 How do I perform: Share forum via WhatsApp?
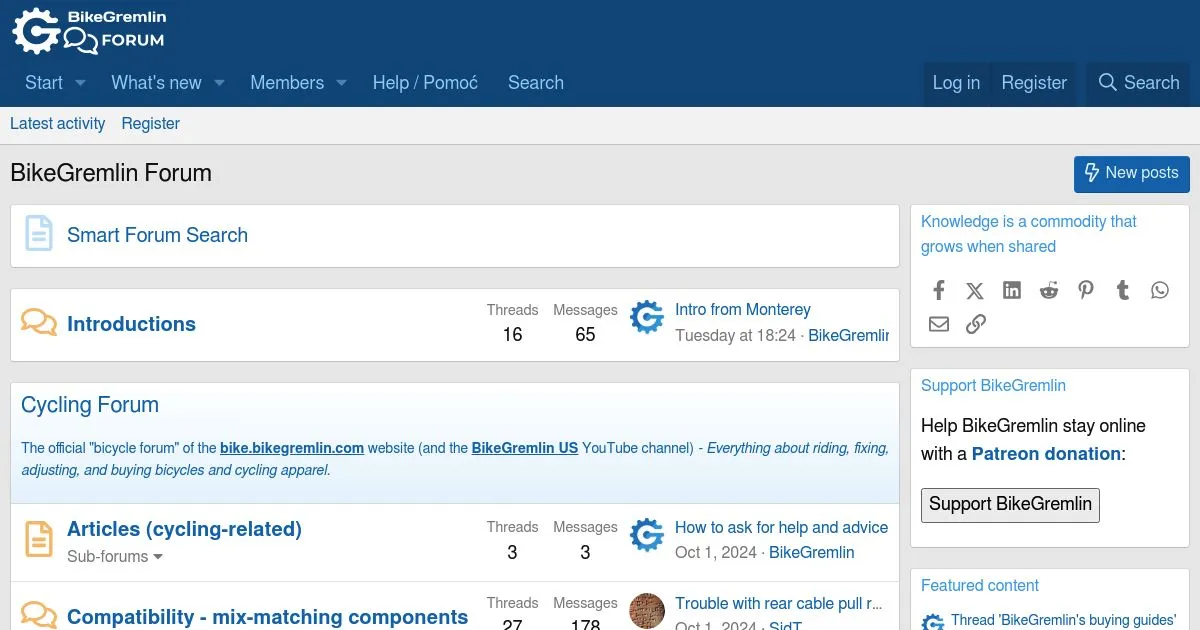(x=1160, y=290)
